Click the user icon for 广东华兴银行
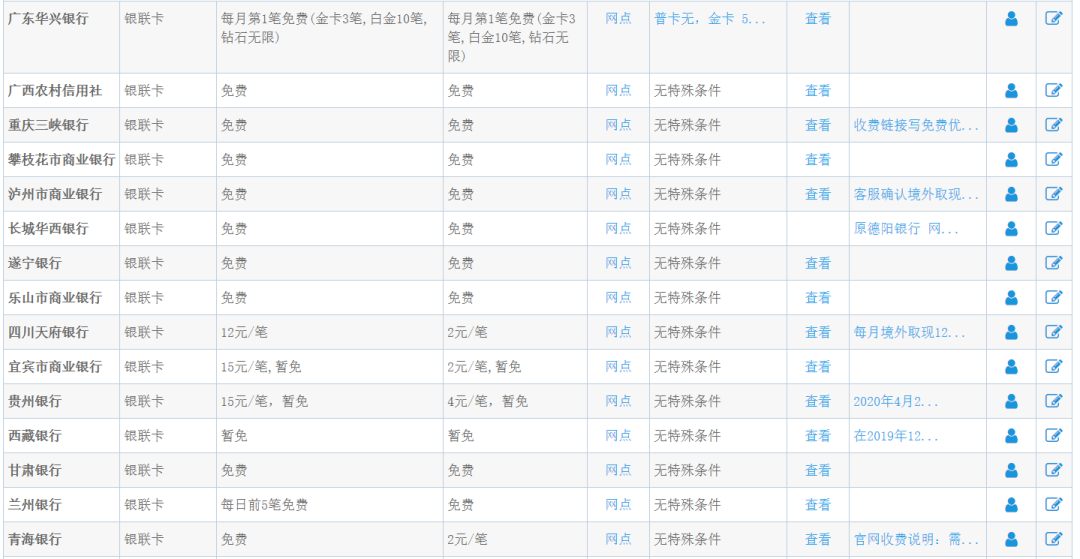The image size is (1080, 559). (x=1011, y=19)
